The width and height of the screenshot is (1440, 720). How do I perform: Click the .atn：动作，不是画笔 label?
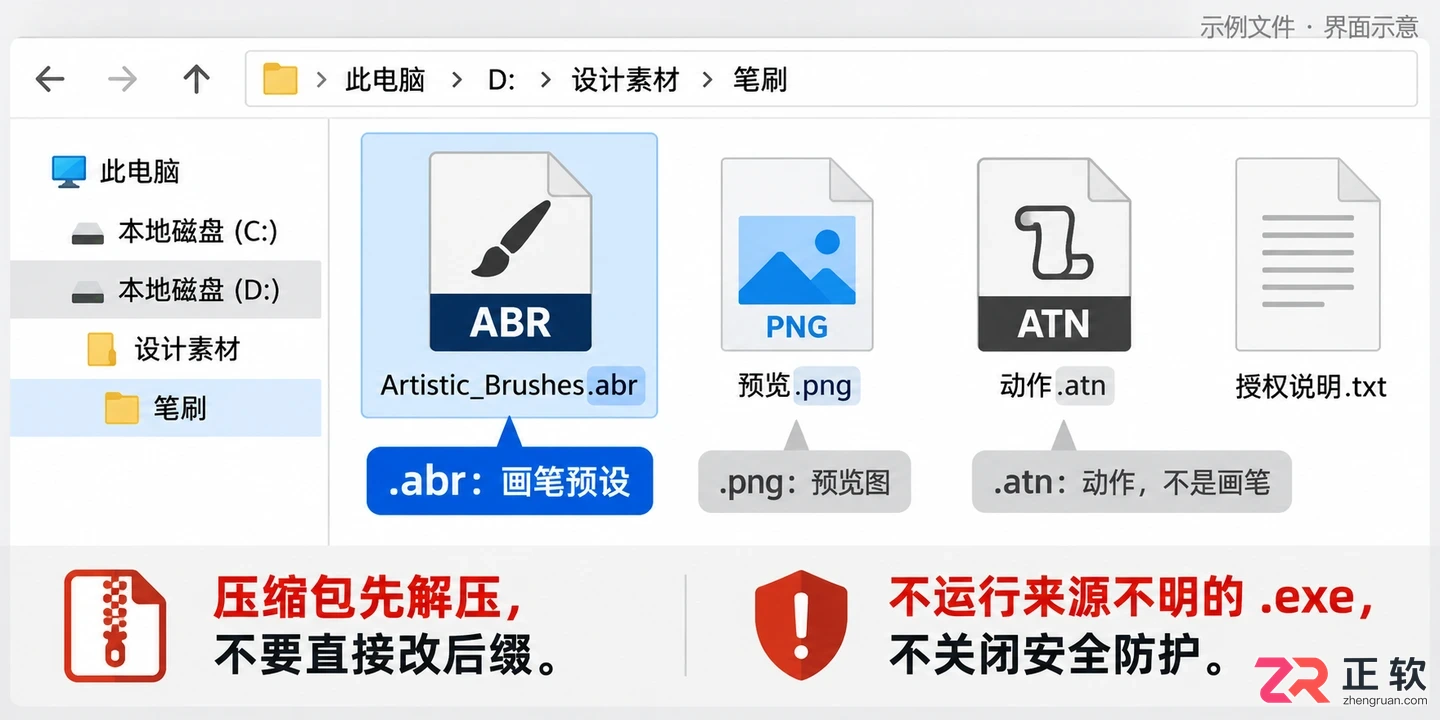point(1132,483)
